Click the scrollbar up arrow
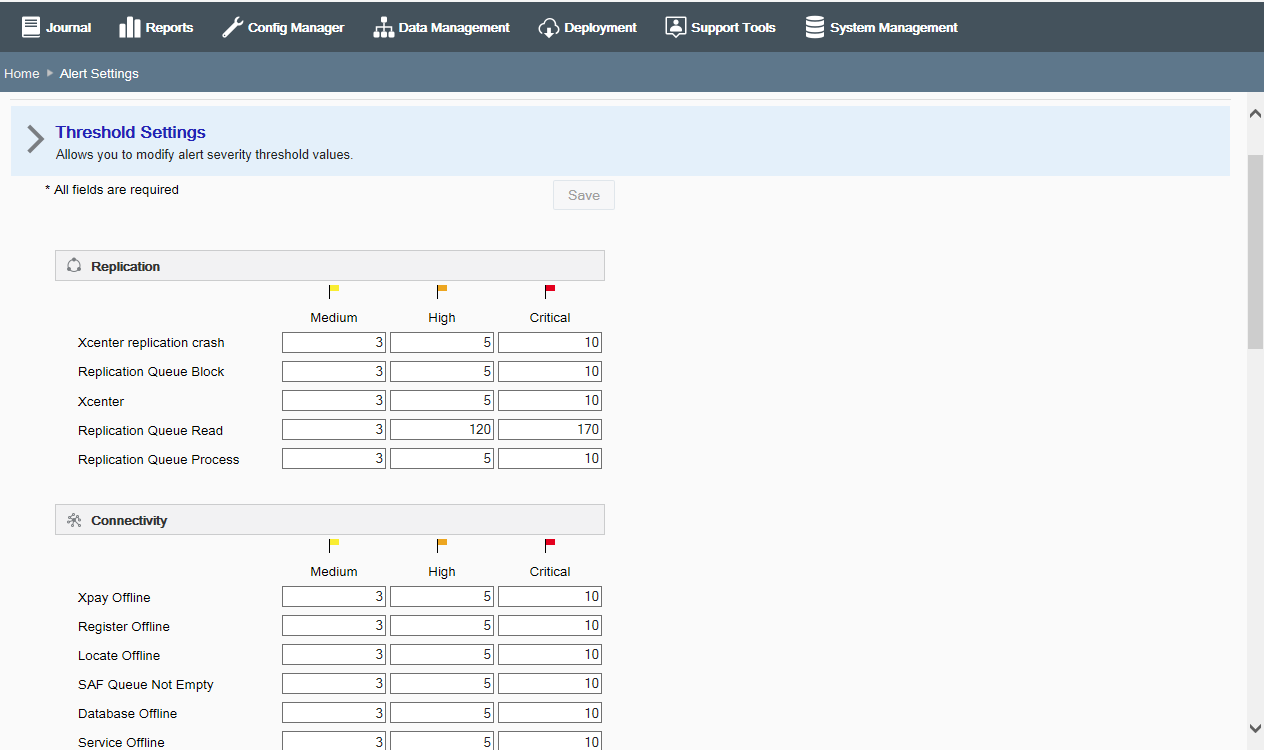Image resolution: width=1264 pixels, height=750 pixels. pos(1255,114)
